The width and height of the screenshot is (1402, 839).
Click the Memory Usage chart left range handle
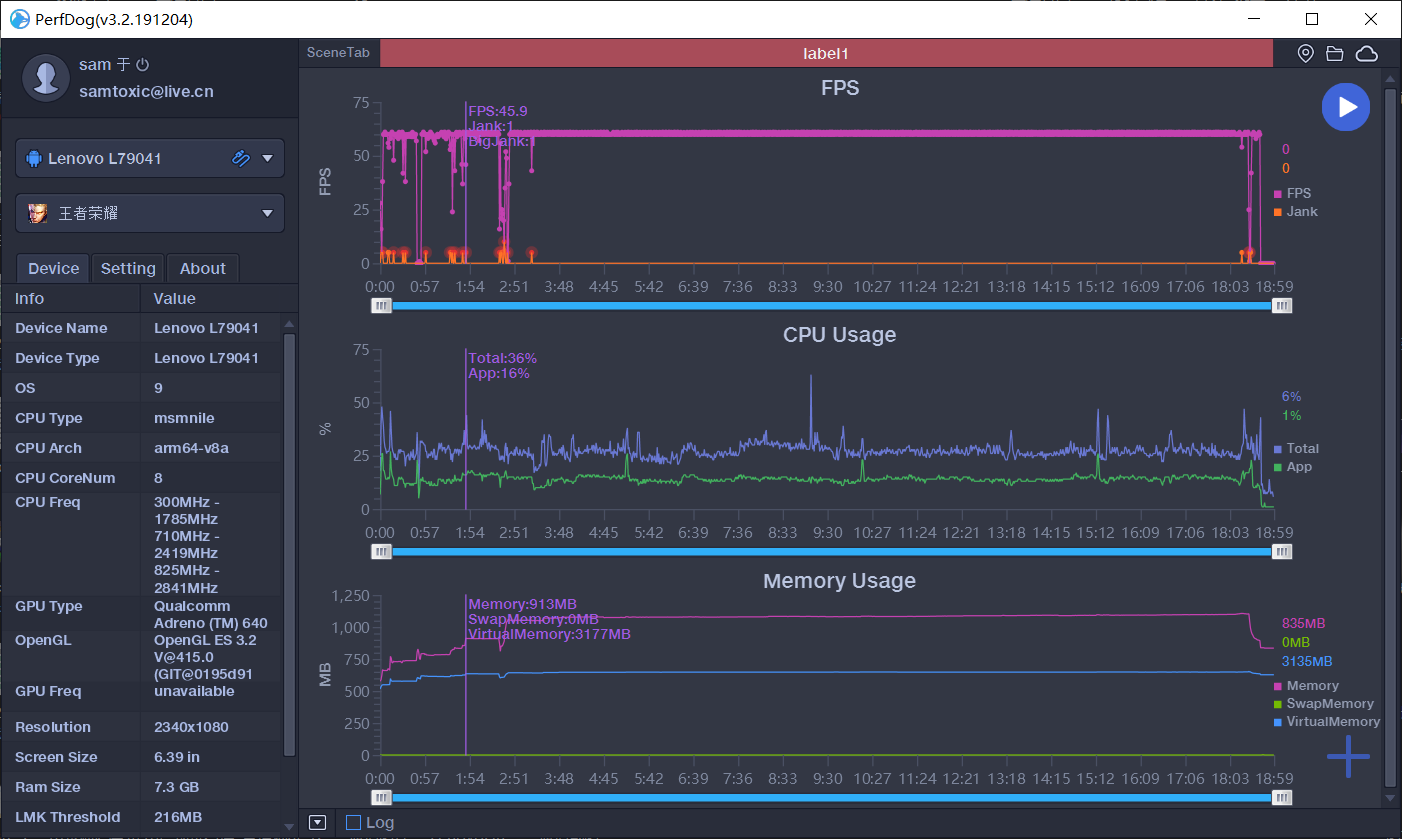(381, 798)
